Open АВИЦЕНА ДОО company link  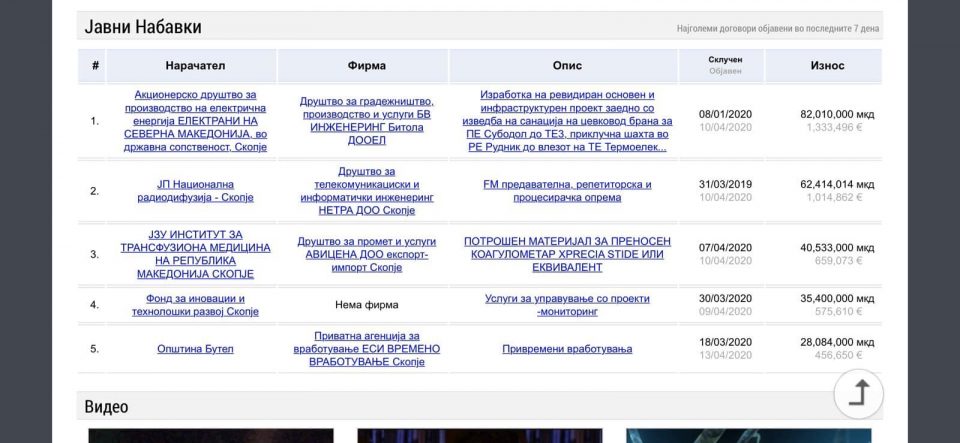pyautogui.click(x=366, y=254)
